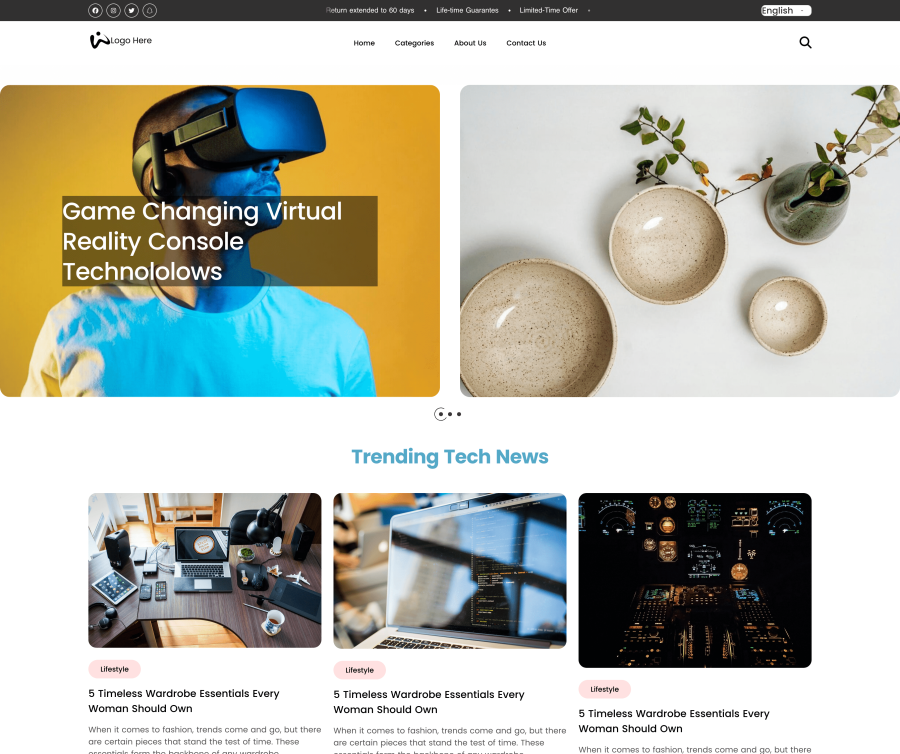Click Game Changing Virtual Reality headline

pos(220,241)
